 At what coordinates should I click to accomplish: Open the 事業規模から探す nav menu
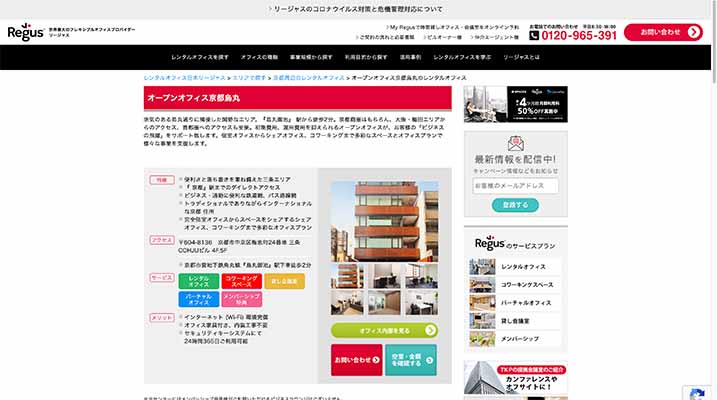pyautogui.click(x=311, y=57)
